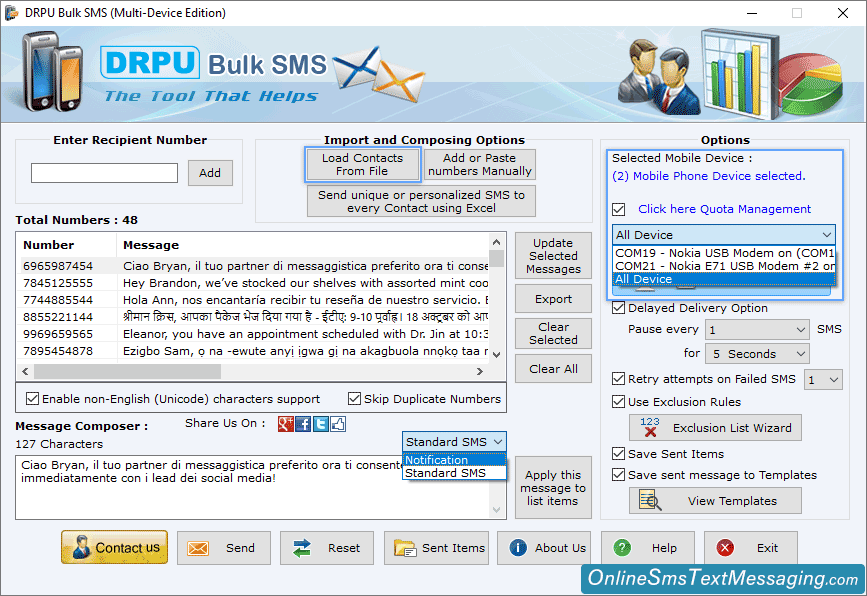Image resolution: width=867 pixels, height=596 pixels.
Task: Uncheck Save Sent Items
Action: pos(619,454)
